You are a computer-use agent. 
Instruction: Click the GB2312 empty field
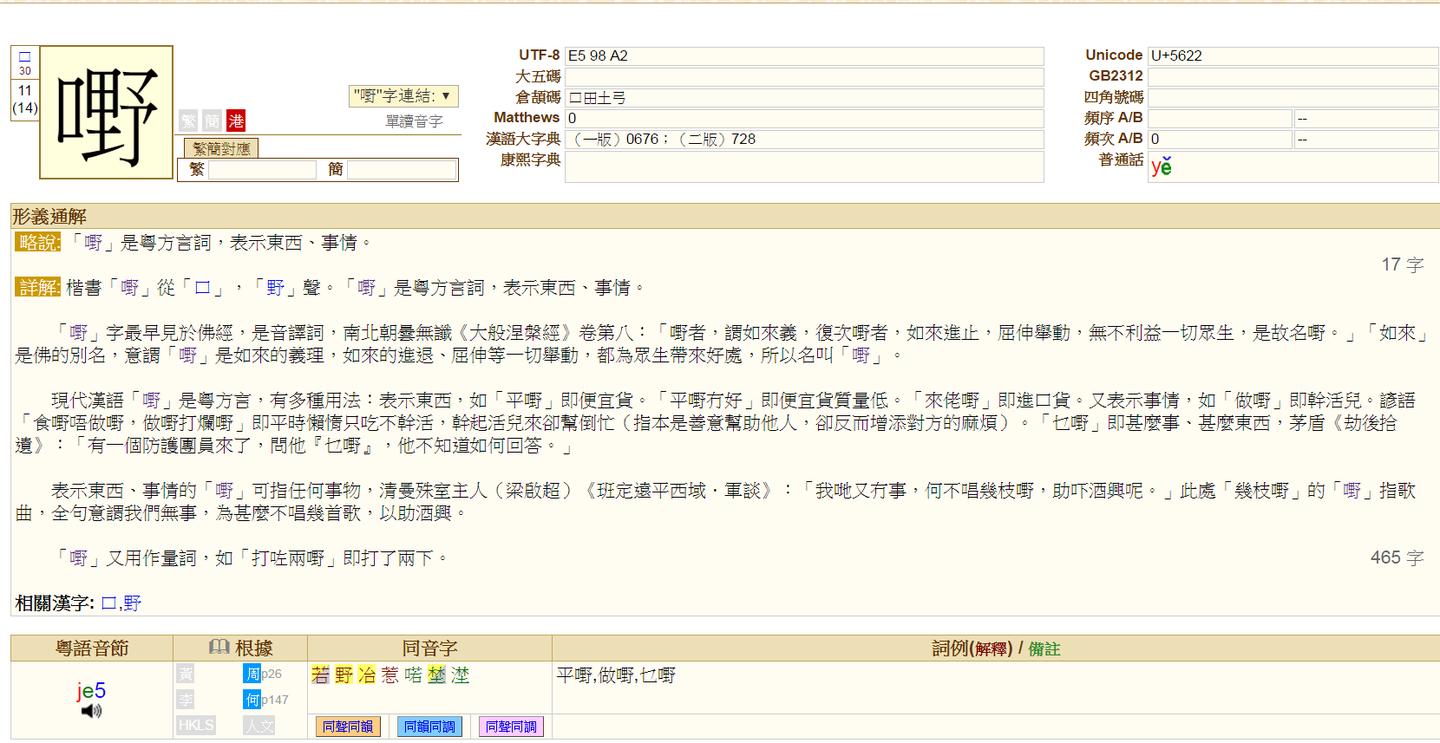click(1293, 77)
